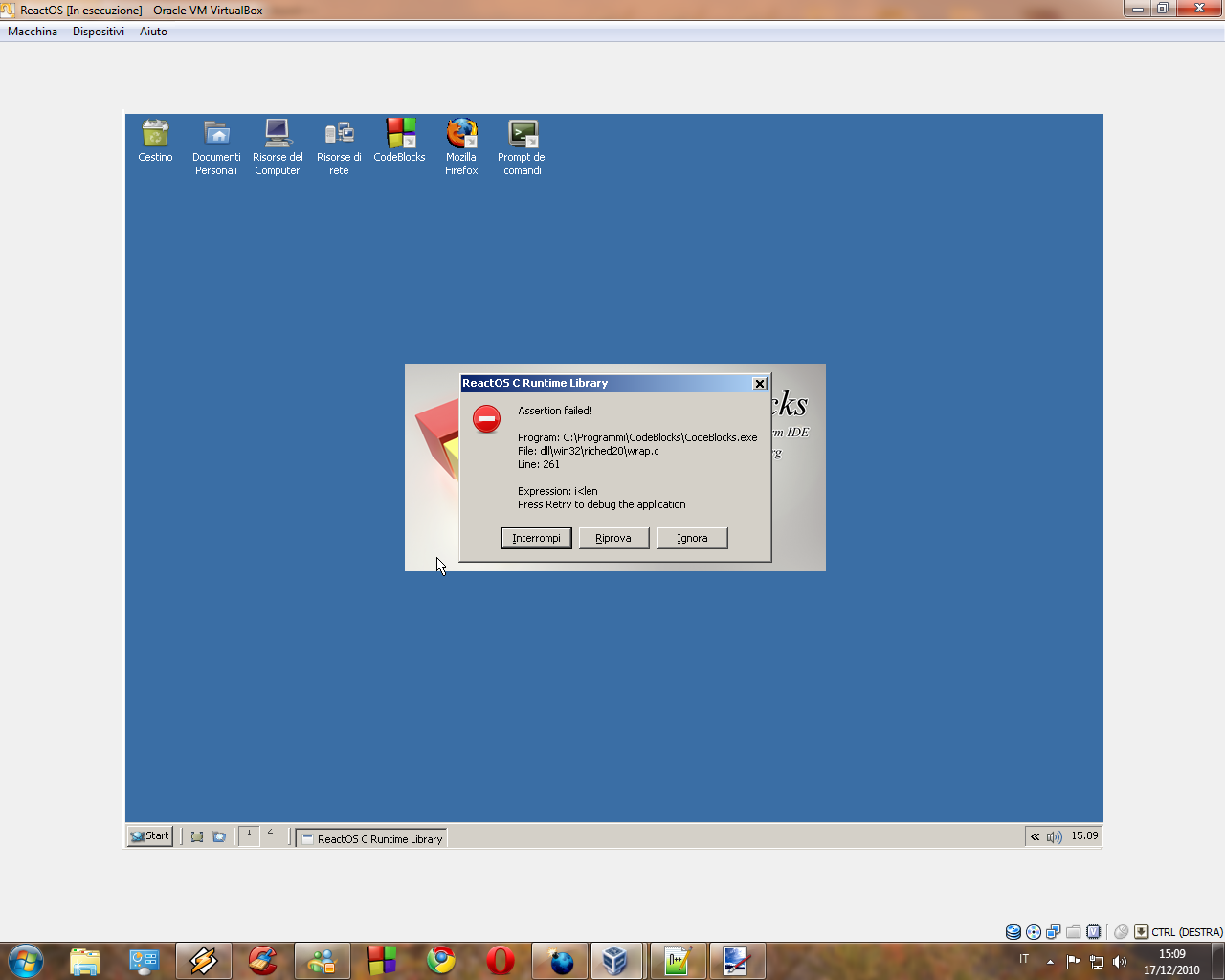Click the VirtualBox hard disk activity indicator
This screenshot has width=1225, height=980.
pyautogui.click(x=1013, y=932)
